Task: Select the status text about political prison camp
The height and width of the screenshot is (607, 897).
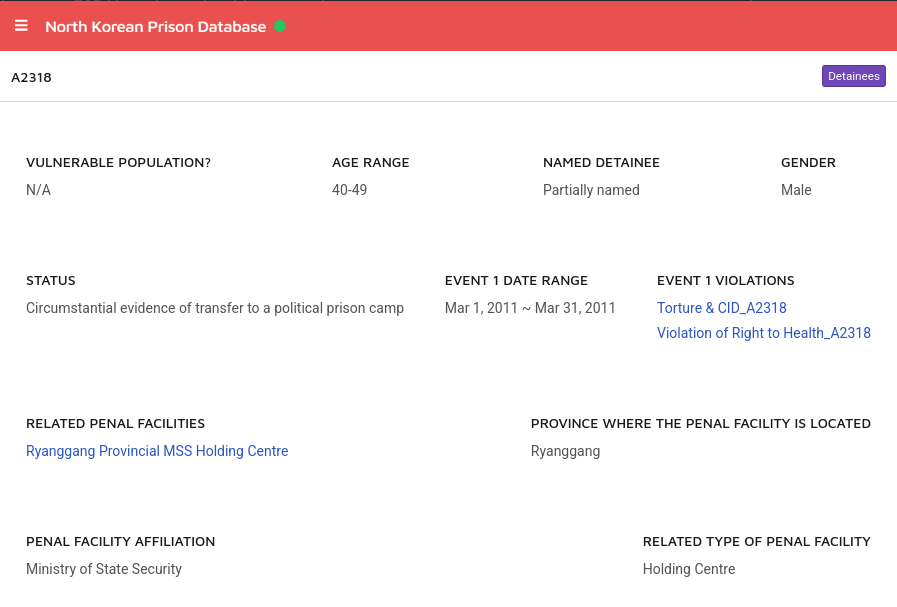Action: [x=215, y=308]
